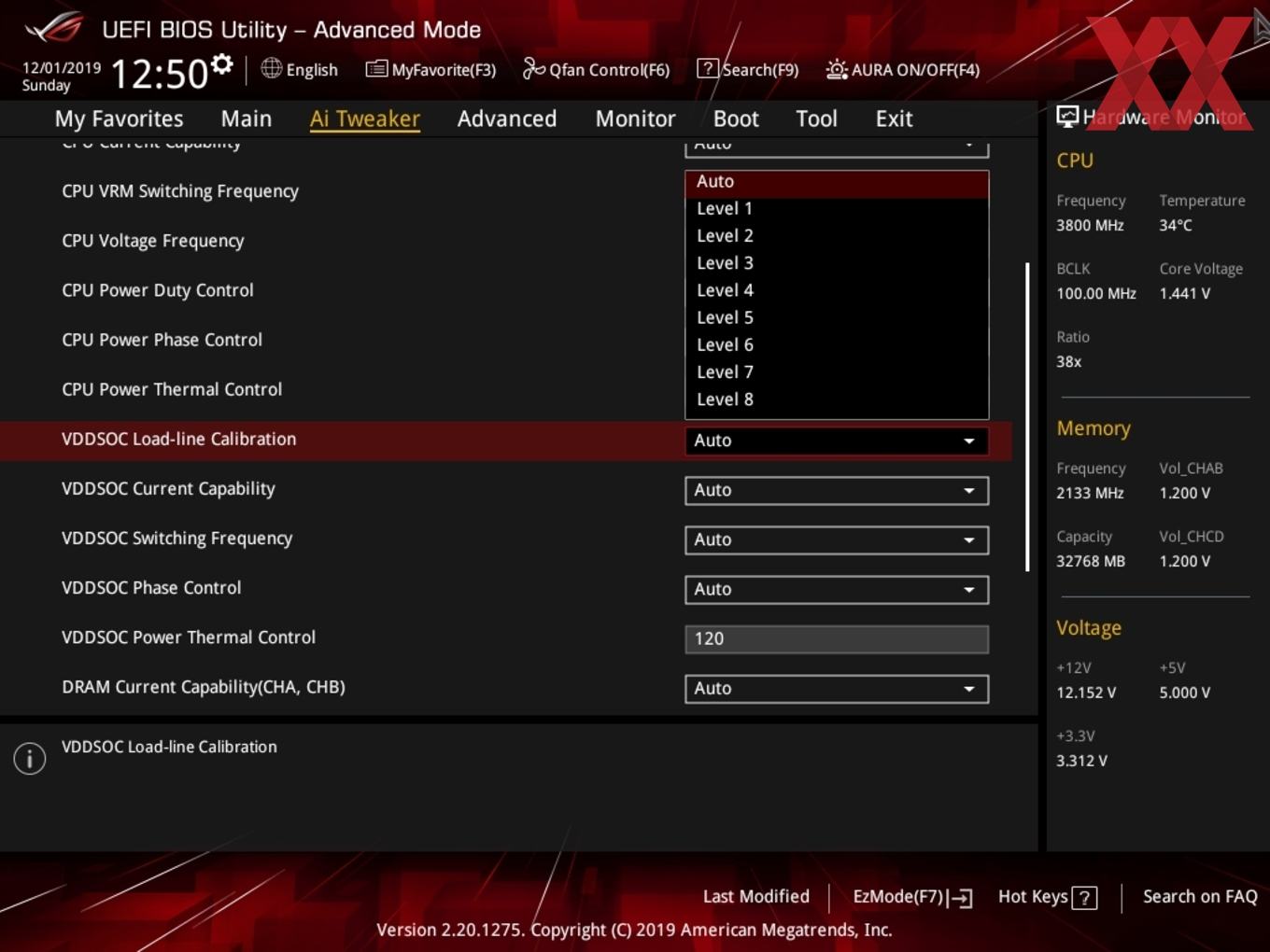The width and height of the screenshot is (1270, 952).
Task: Select CPU Power Phase Control row
Action: (162, 340)
